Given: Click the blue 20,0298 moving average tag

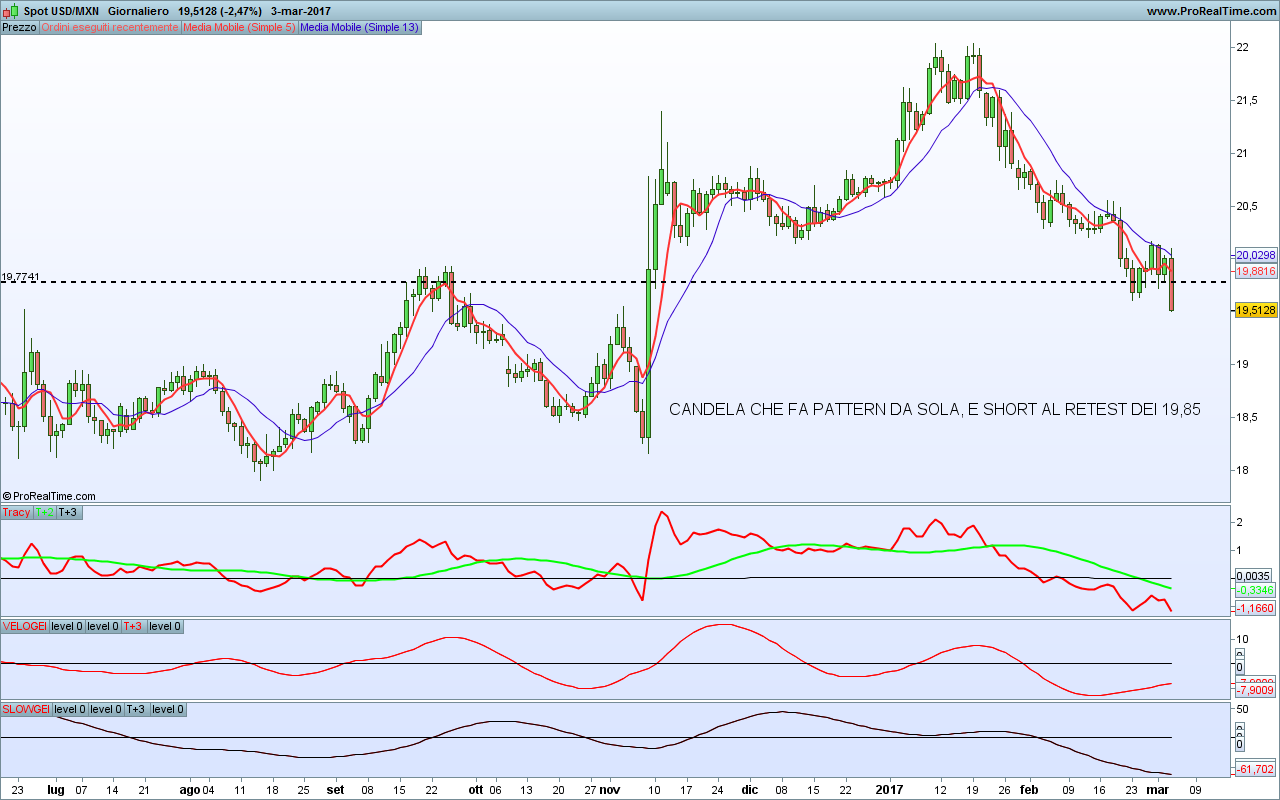Looking at the screenshot, I should click(x=1256, y=255).
